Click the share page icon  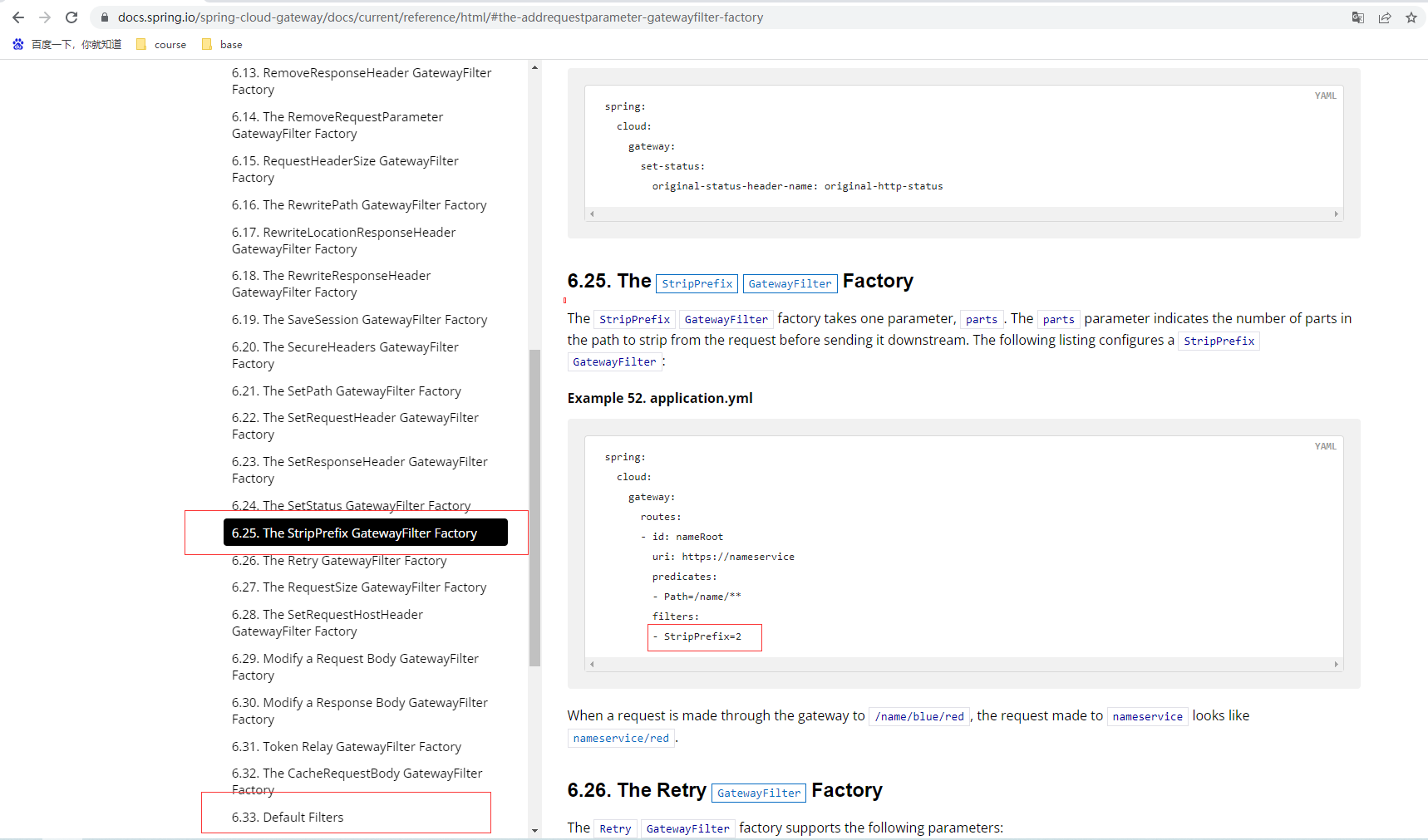(1385, 17)
